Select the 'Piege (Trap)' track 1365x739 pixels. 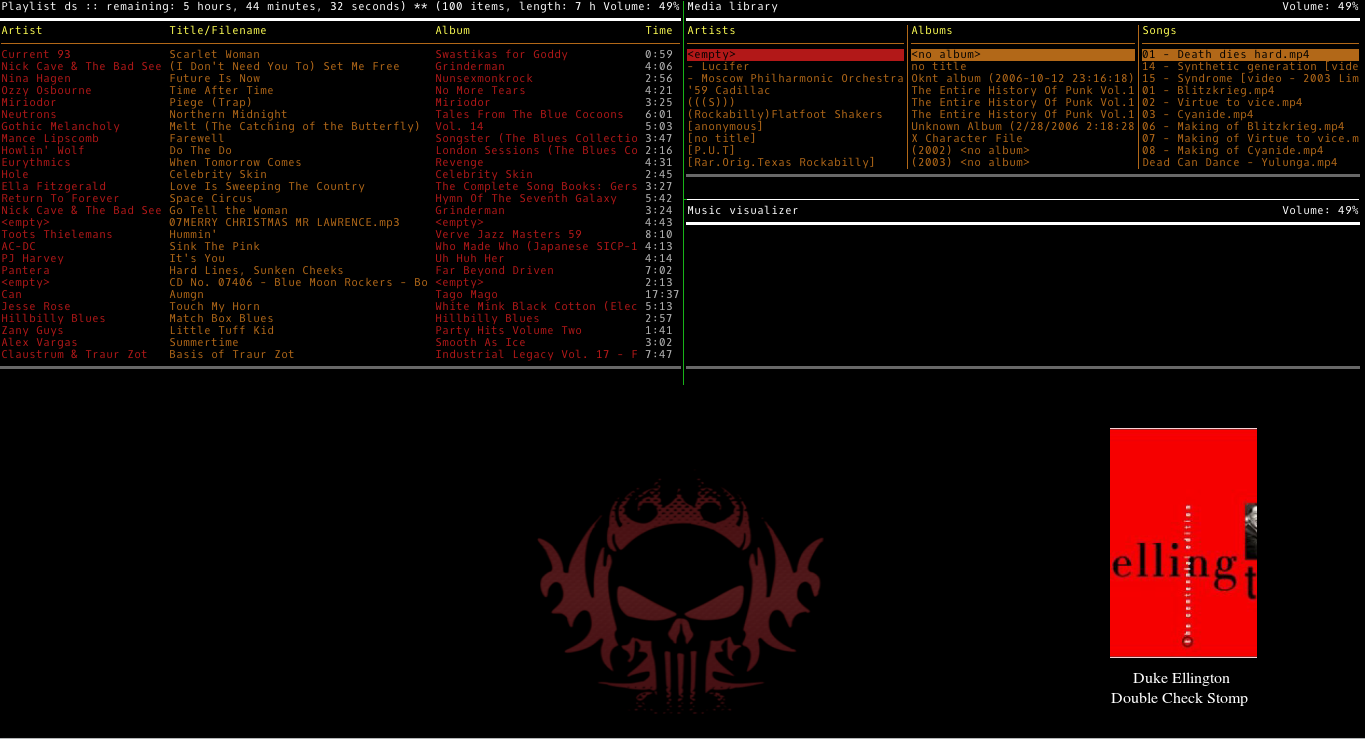[x=340, y=103]
